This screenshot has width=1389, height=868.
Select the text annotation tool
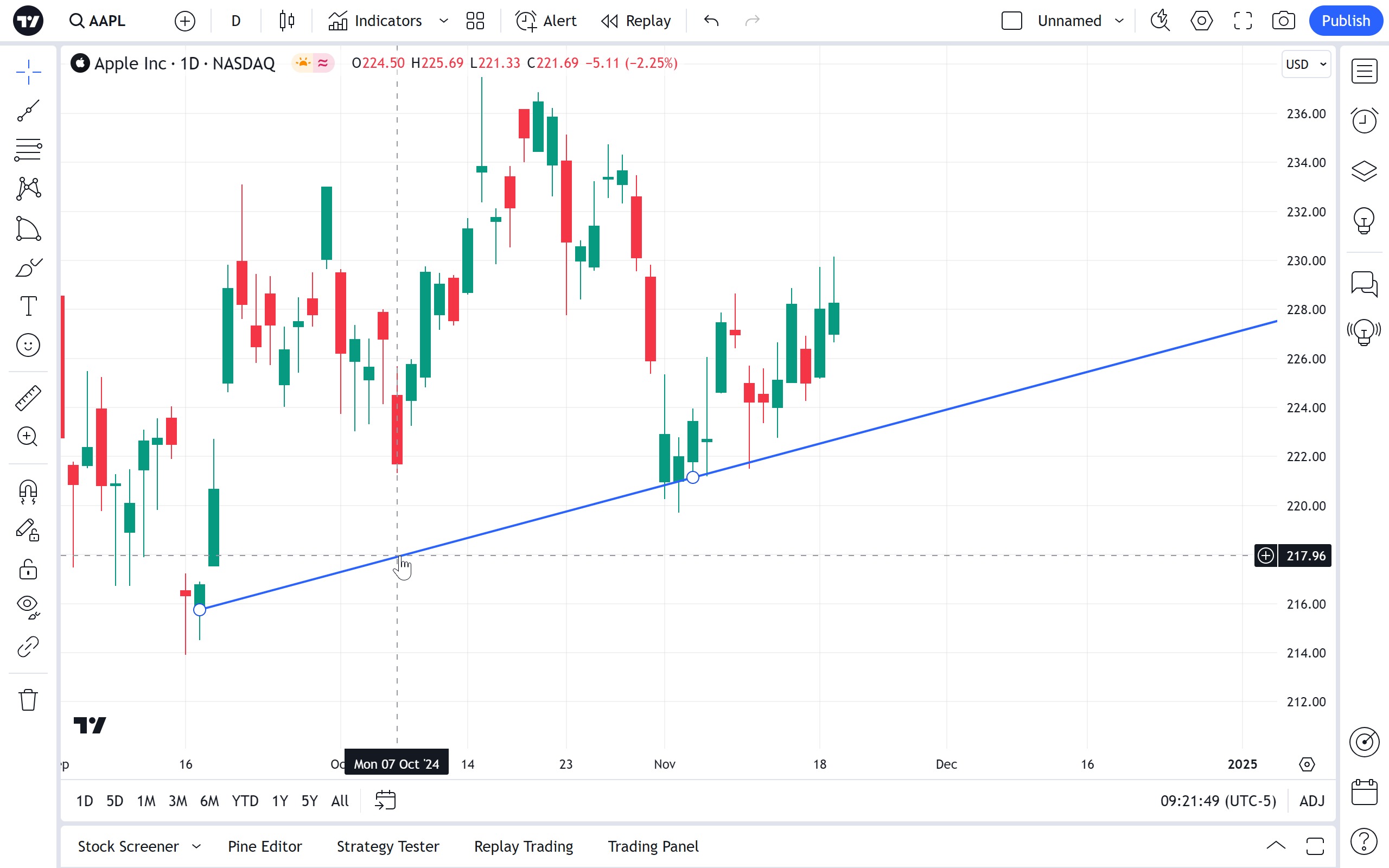[x=28, y=306]
